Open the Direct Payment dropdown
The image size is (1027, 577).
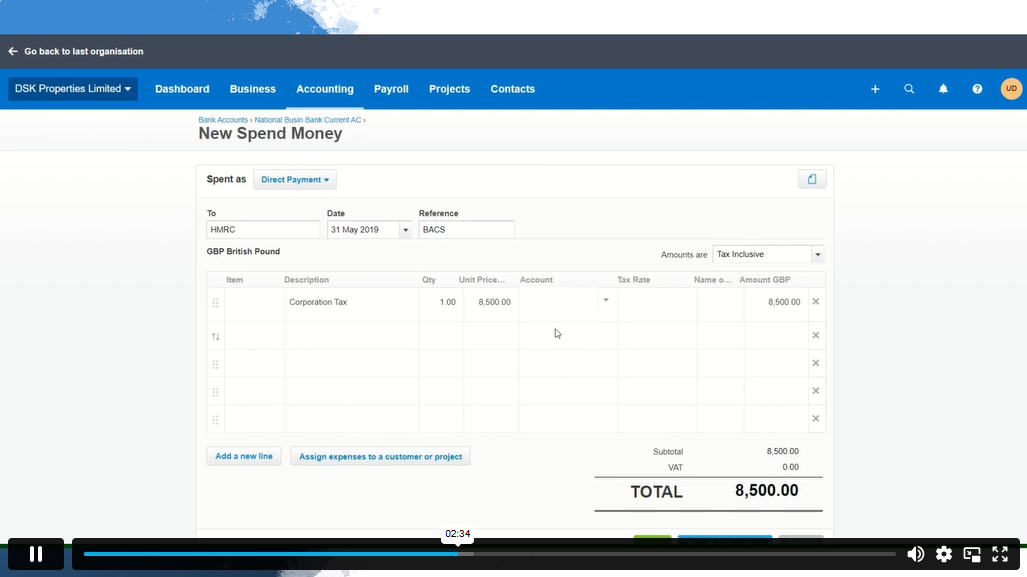click(x=295, y=180)
